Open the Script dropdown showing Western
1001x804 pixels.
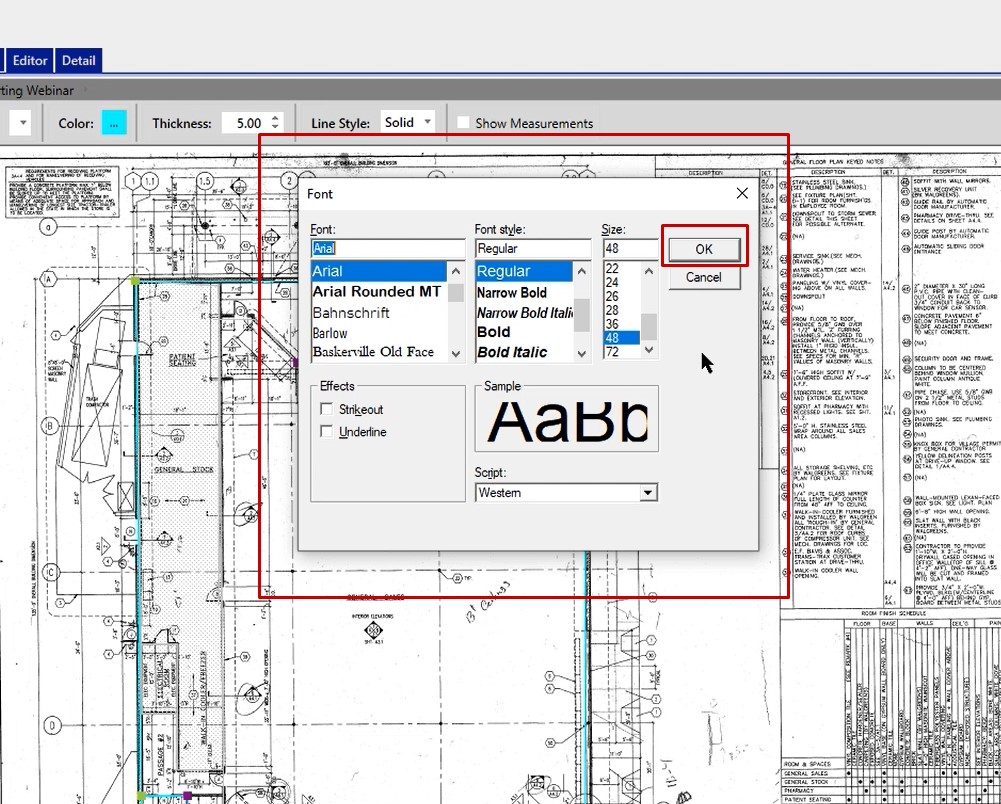tap(648, 492)
